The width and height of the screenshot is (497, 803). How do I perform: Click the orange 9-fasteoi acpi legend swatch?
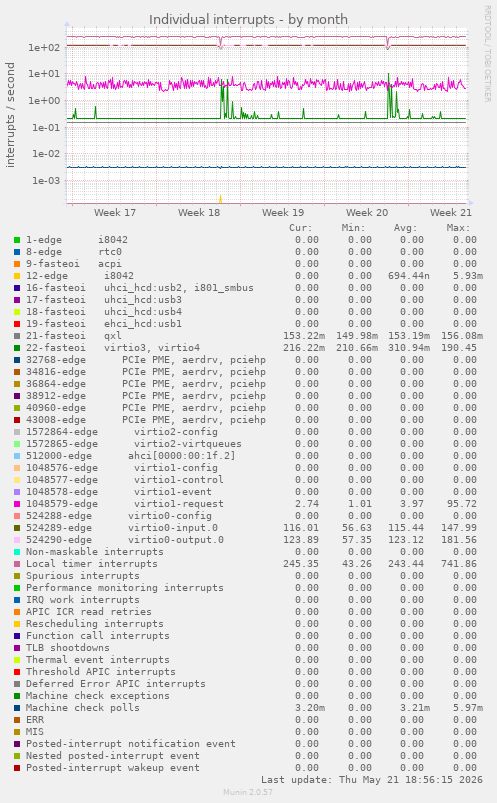pos(17,264)
